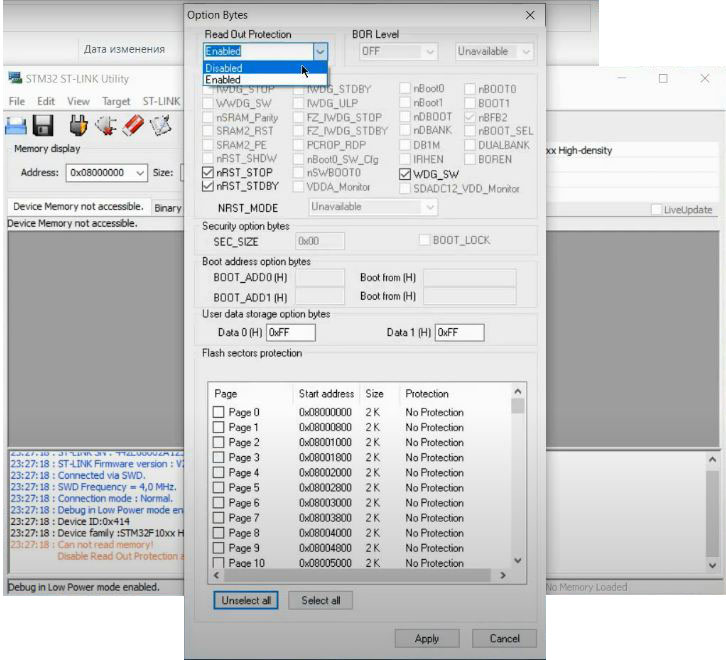Toggle the nRST_STOP checkbox

[208, 172]
